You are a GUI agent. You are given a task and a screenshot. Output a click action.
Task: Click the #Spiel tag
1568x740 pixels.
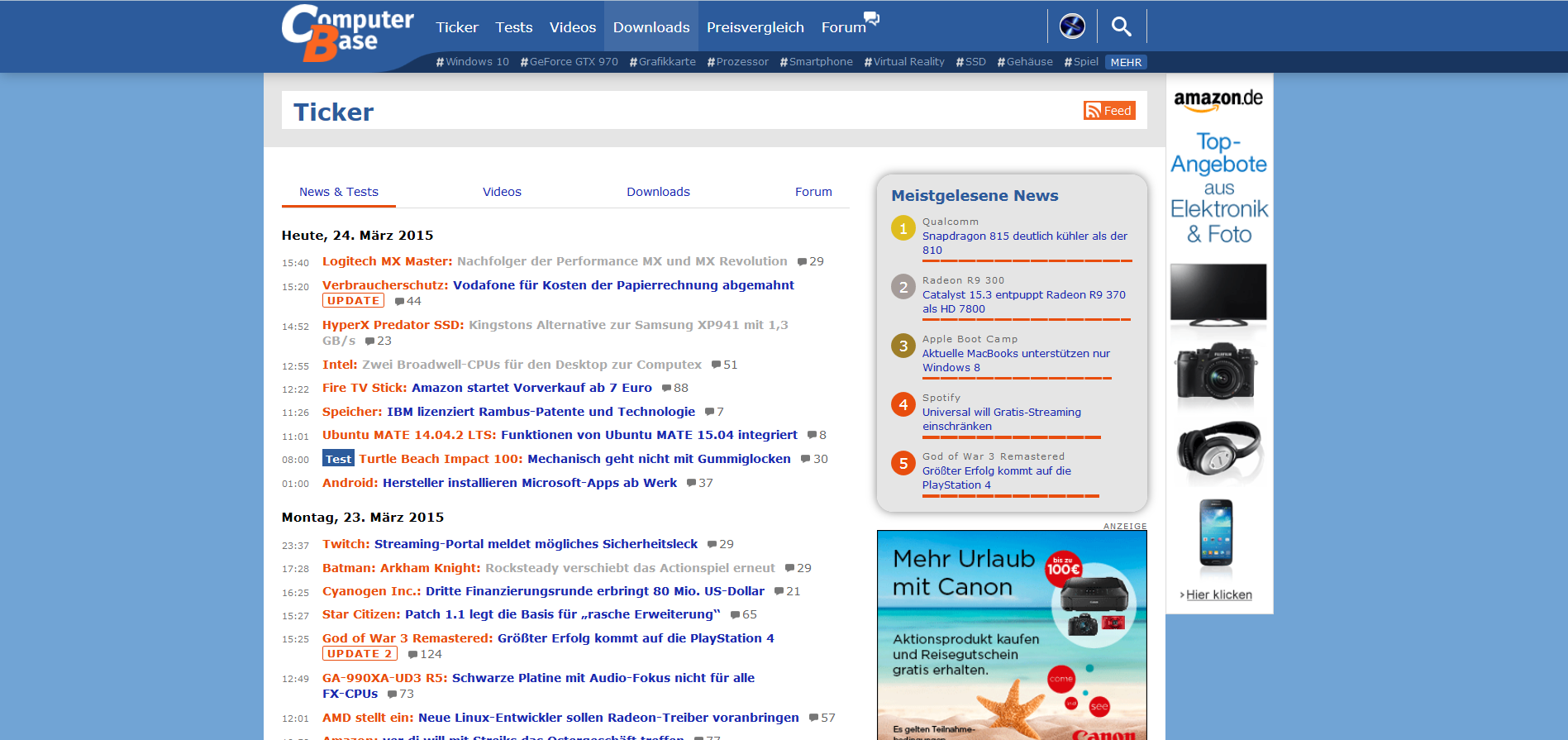click(x=1081, y=62)
